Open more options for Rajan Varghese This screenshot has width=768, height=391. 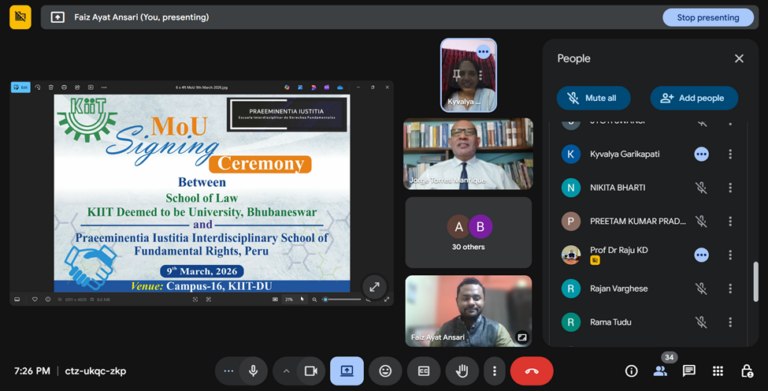coord(730,289)
